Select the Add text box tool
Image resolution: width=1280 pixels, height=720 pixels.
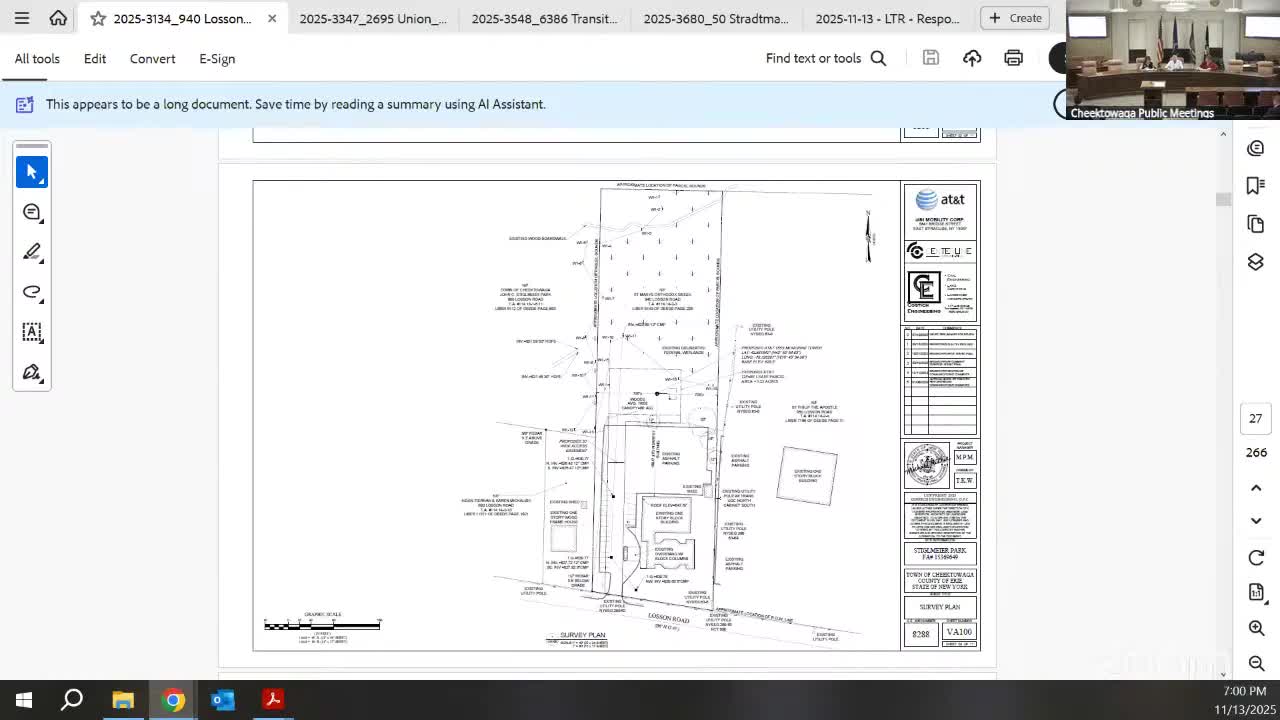32,332
